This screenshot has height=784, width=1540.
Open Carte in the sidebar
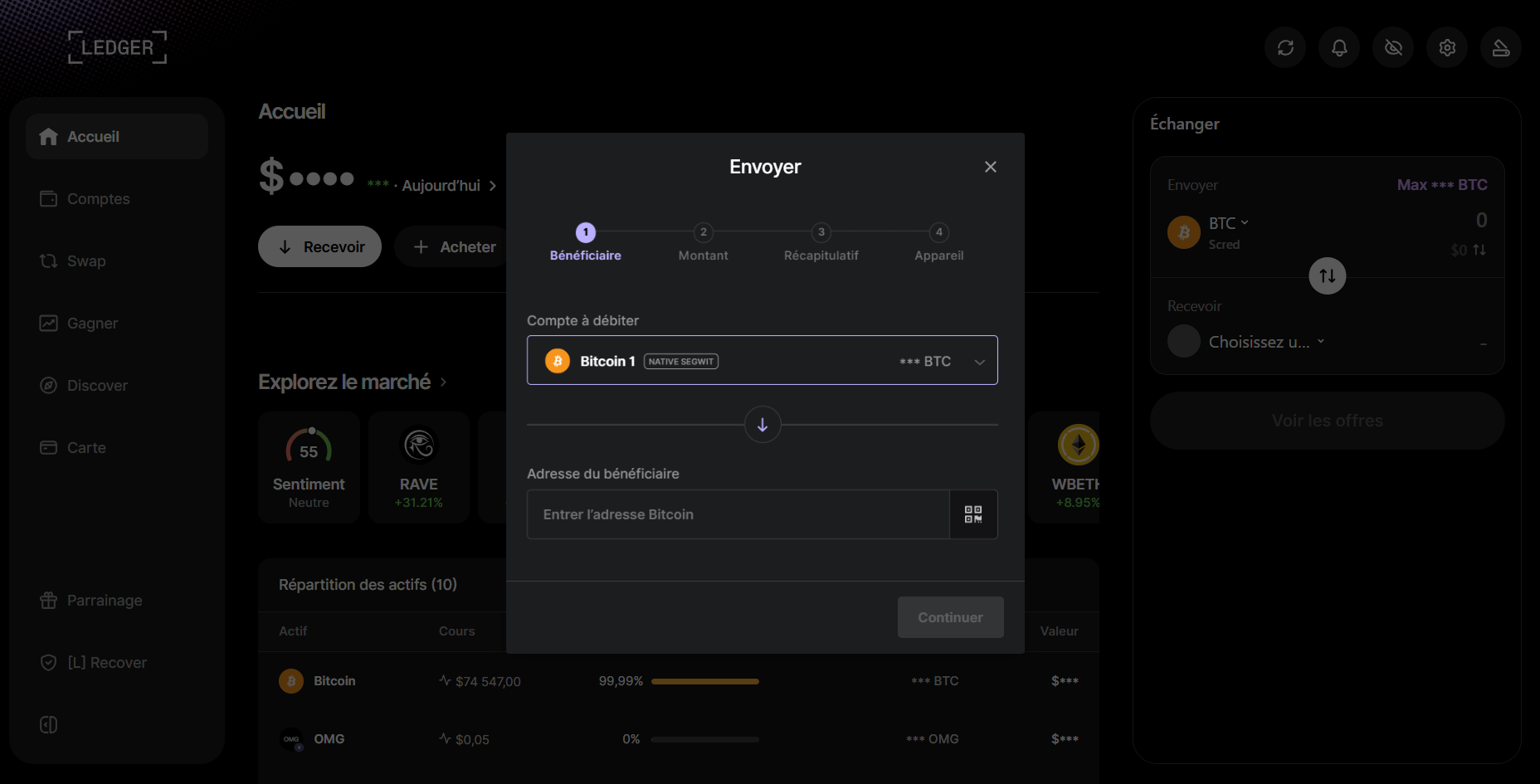[x=117, y=448]
